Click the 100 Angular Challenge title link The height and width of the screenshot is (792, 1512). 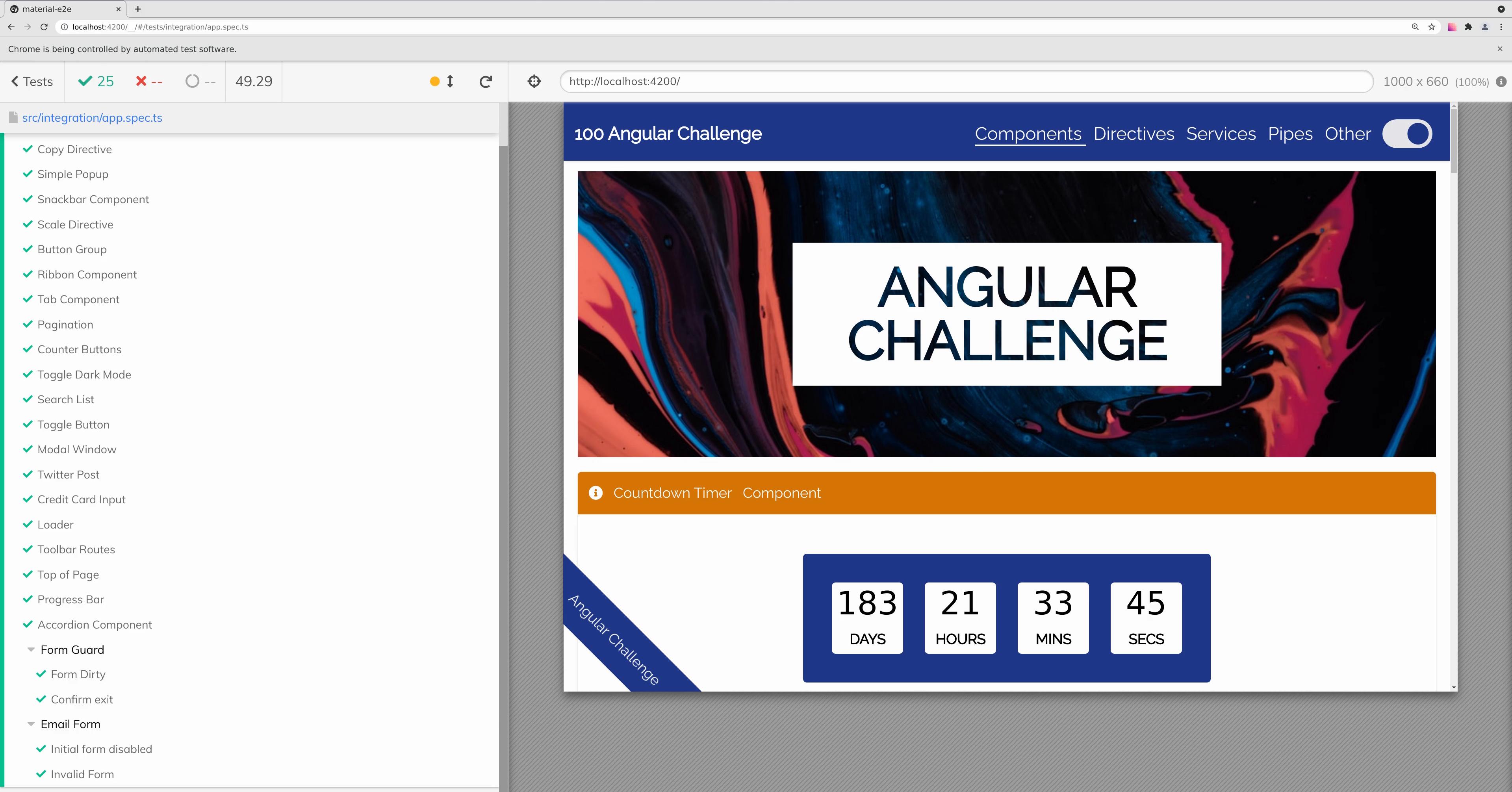667,134
